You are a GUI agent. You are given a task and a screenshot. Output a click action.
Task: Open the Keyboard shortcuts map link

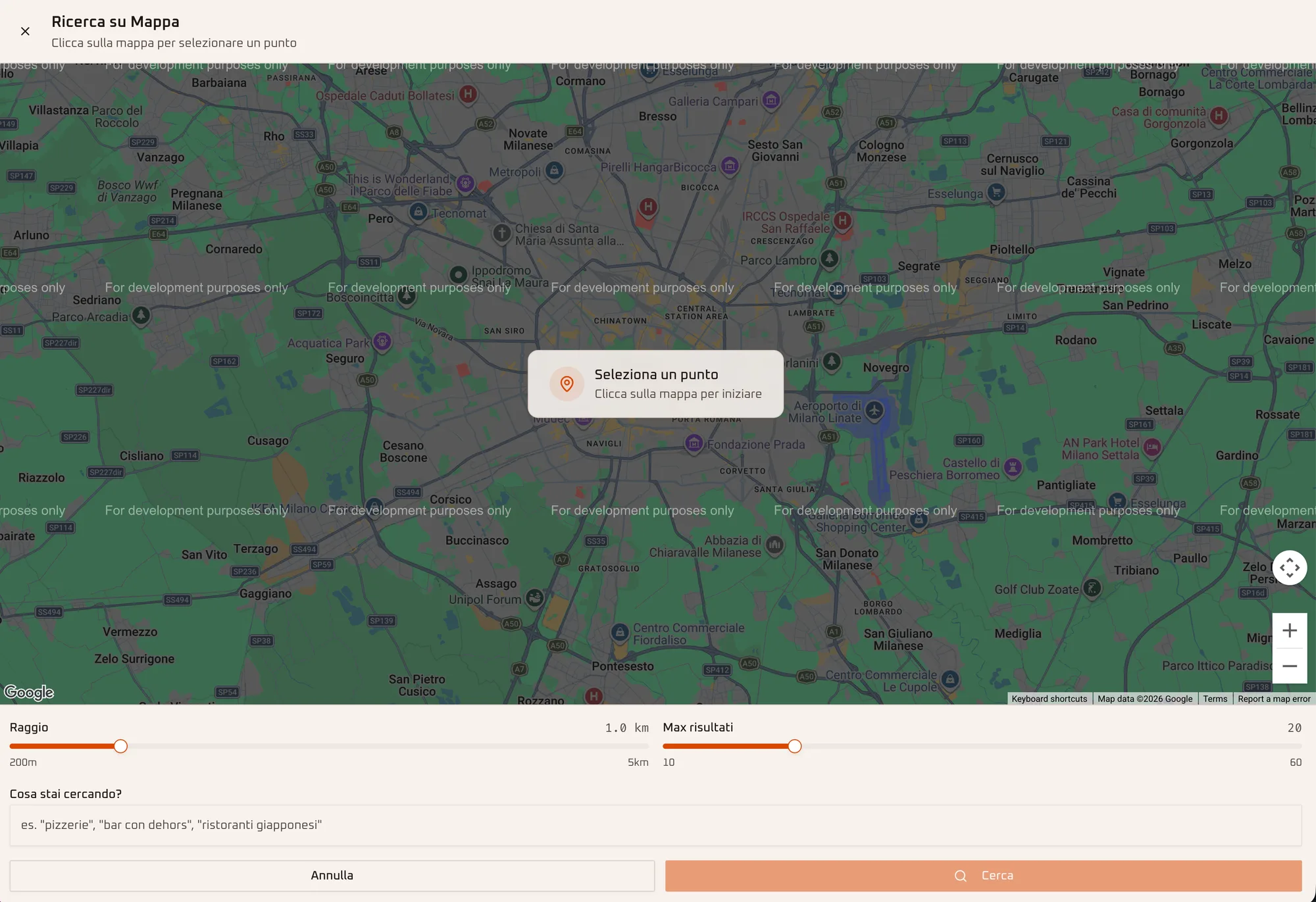click(x=1050, y=699)
